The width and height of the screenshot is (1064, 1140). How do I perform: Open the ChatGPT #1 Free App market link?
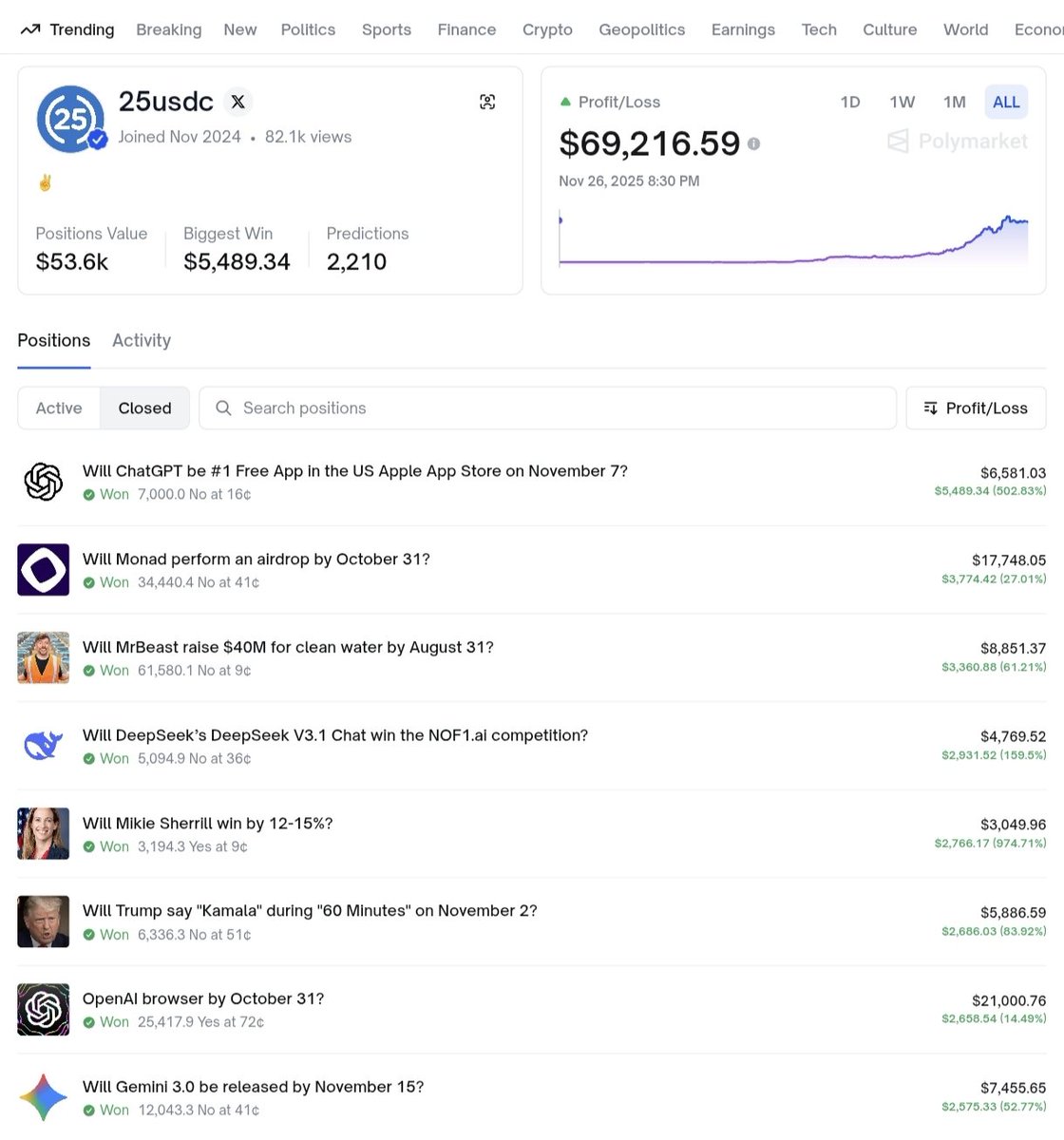[x=355, y=470]
